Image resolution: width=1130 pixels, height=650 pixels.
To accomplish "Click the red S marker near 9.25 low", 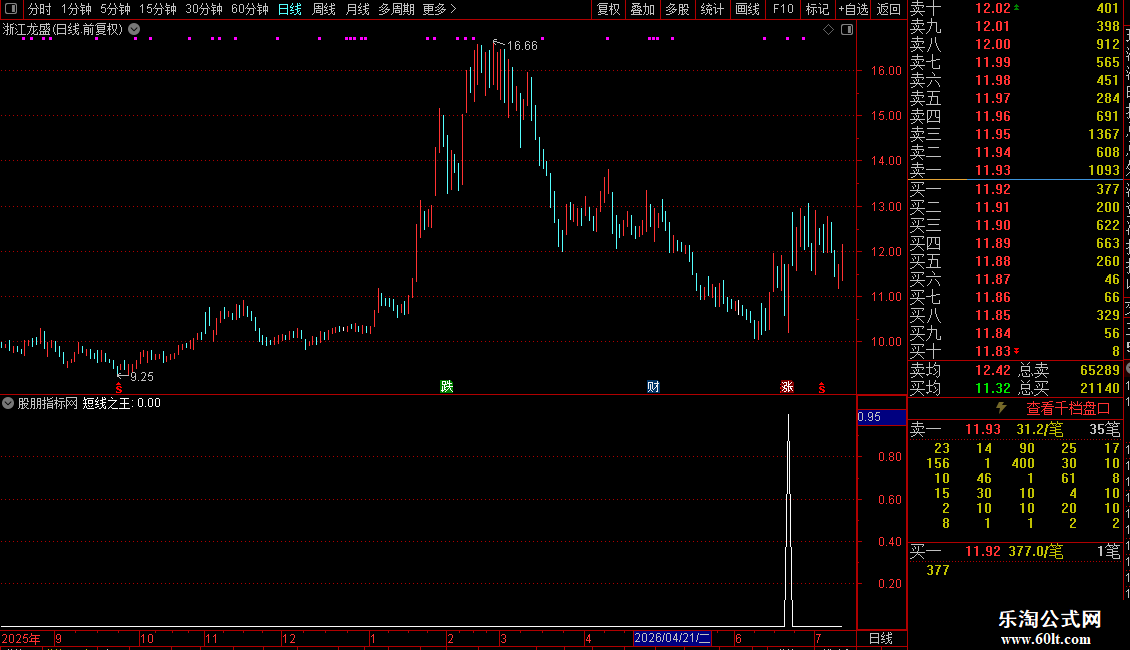I will [119, 388].
